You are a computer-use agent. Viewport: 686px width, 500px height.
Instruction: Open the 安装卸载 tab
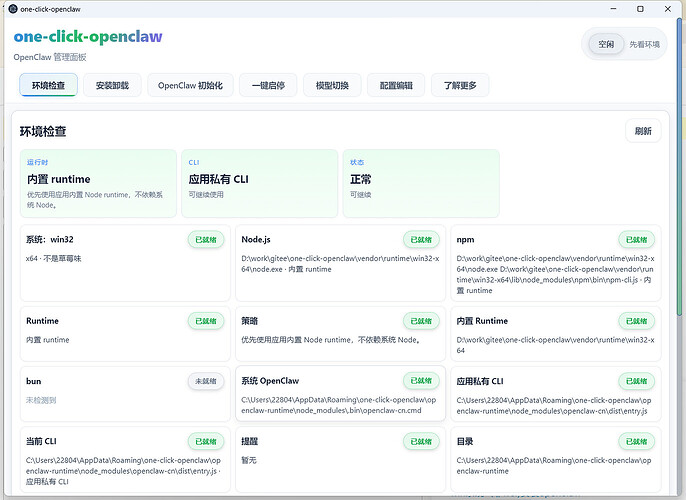tap(112, 85)
